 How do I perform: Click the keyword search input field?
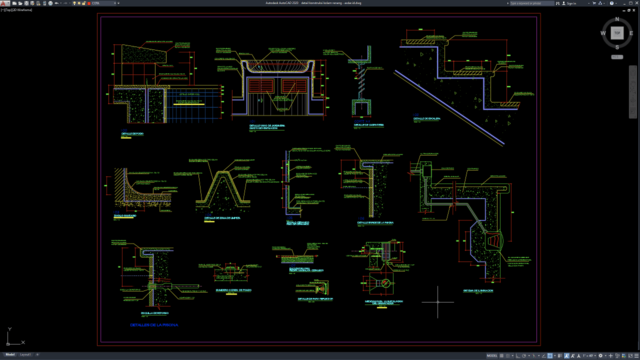(x=532, y=3)
